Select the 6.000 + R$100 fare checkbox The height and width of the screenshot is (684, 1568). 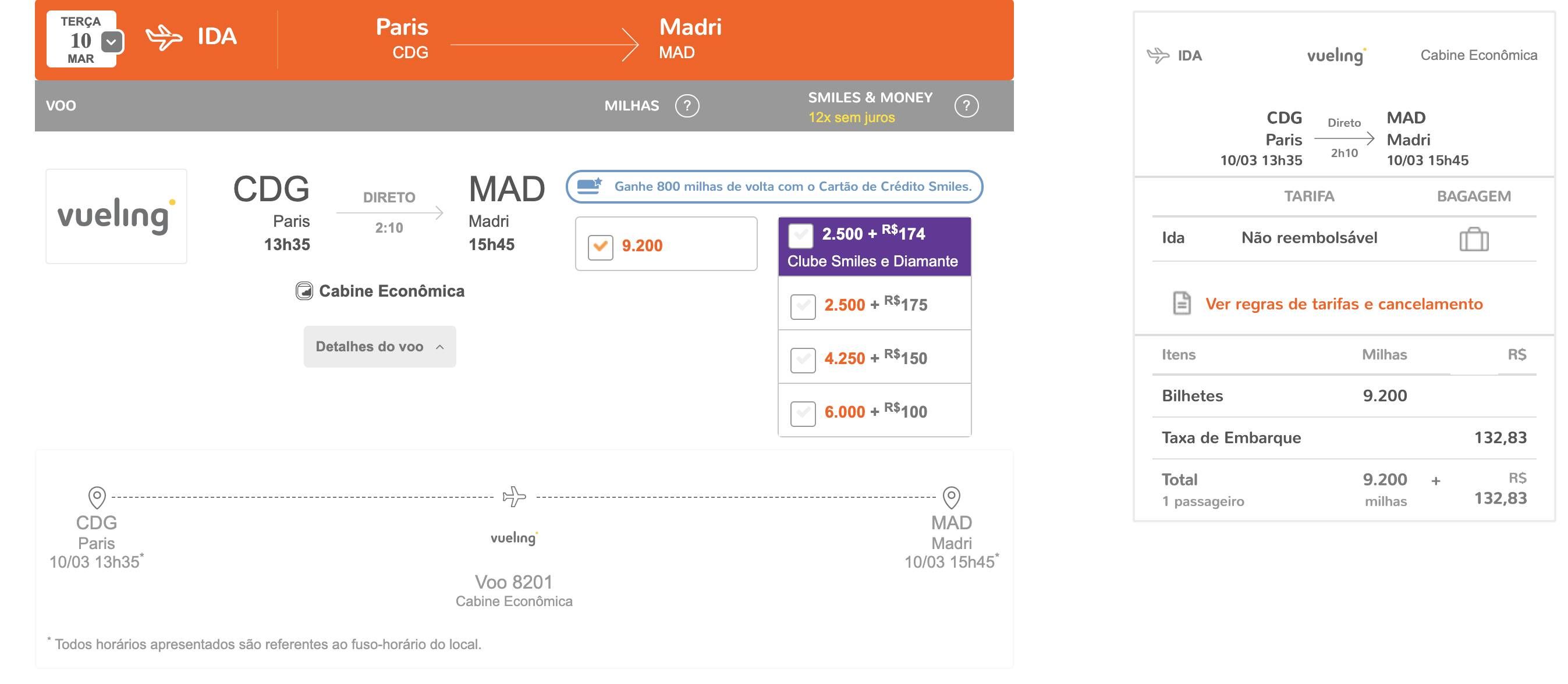coord(802,413)
